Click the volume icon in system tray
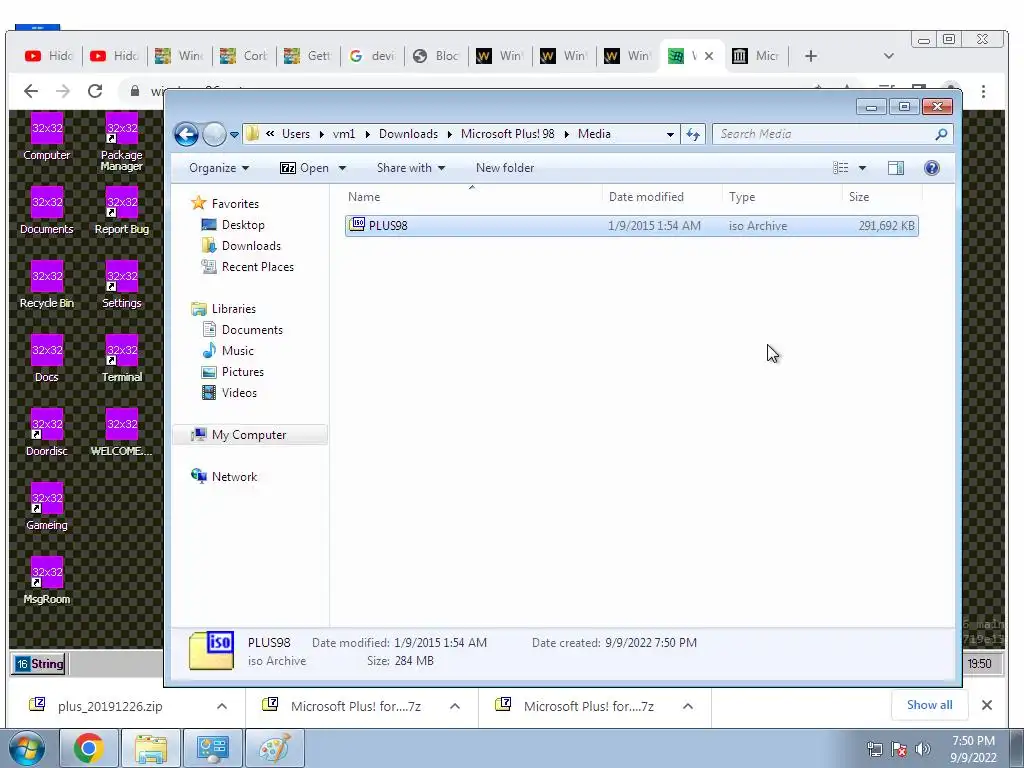The height and width of the screenshot is (768, 1024). click(x=923, y=749)
